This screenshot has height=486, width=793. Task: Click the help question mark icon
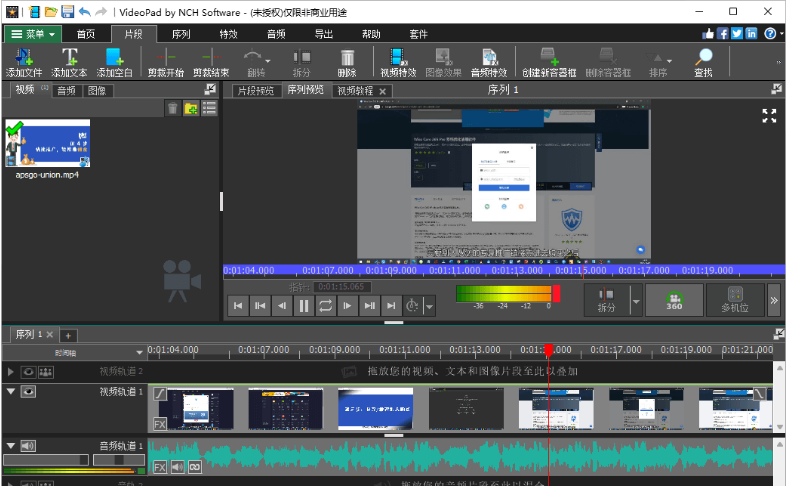click(770, 33)
